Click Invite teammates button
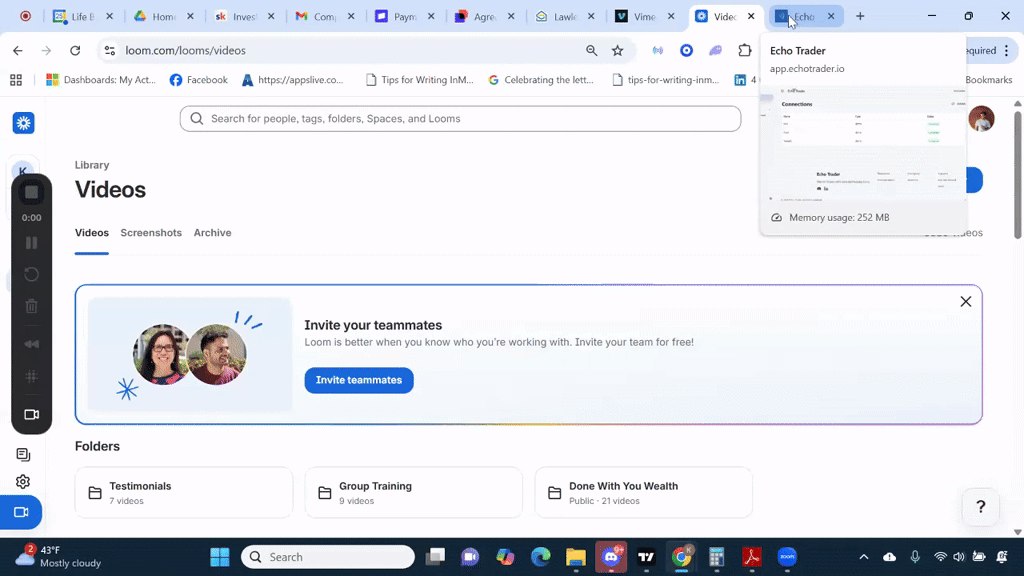 [359, 380]
